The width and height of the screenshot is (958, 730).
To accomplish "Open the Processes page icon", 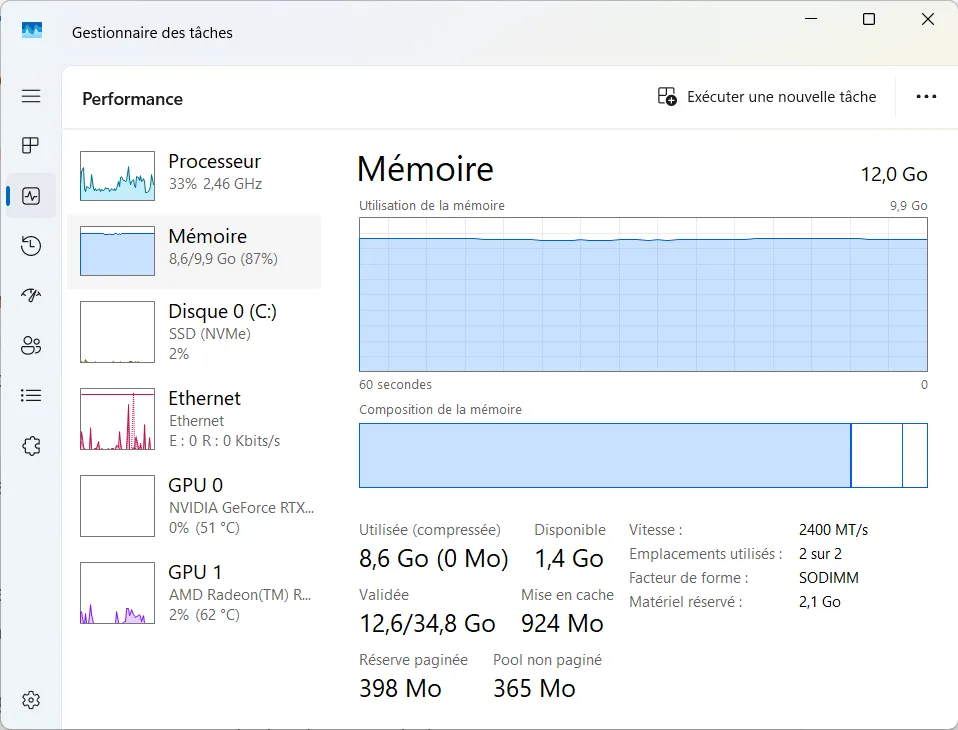I will [x=31, y=145].
